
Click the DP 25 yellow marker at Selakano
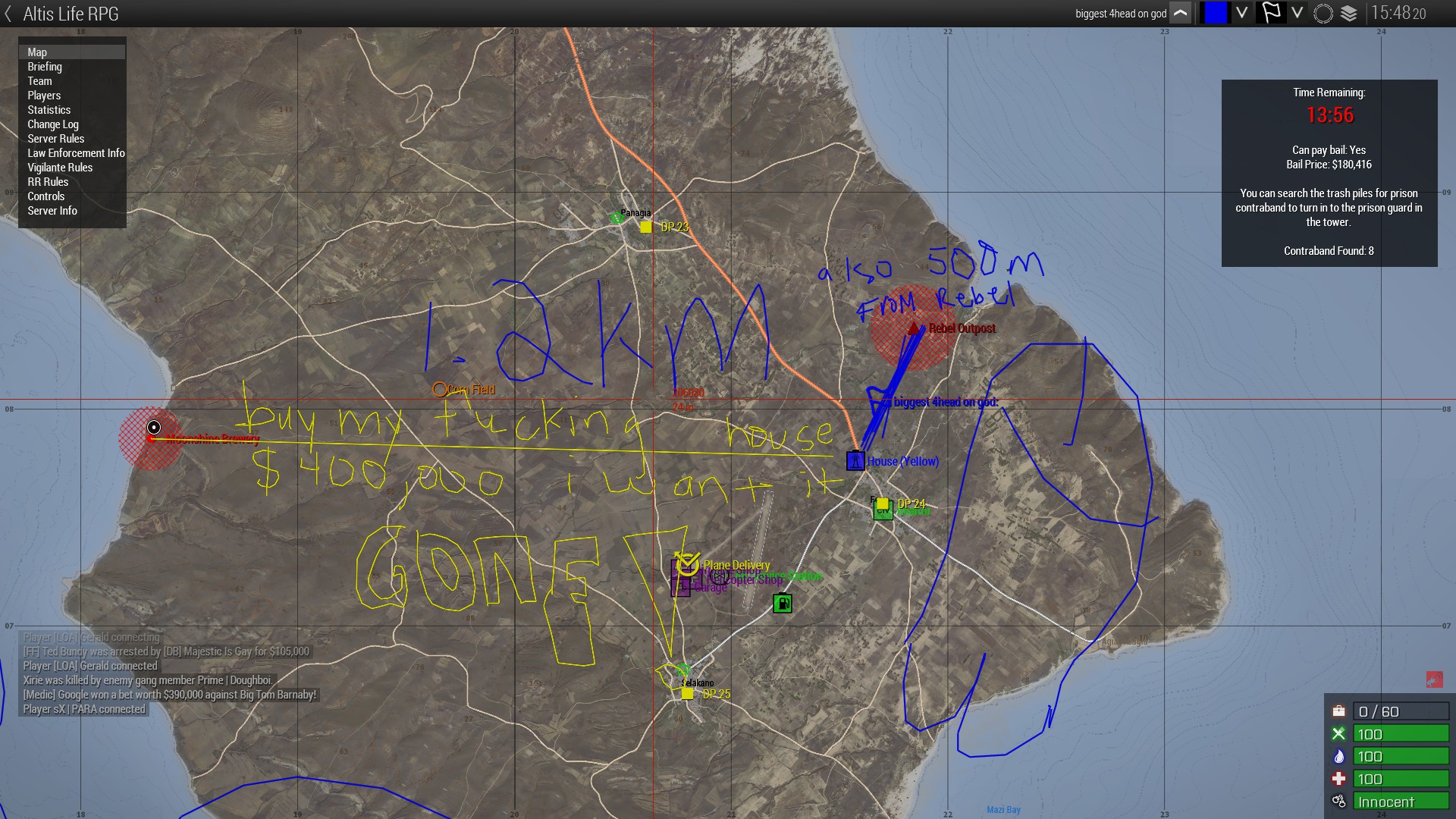click(x=687, y=694)
